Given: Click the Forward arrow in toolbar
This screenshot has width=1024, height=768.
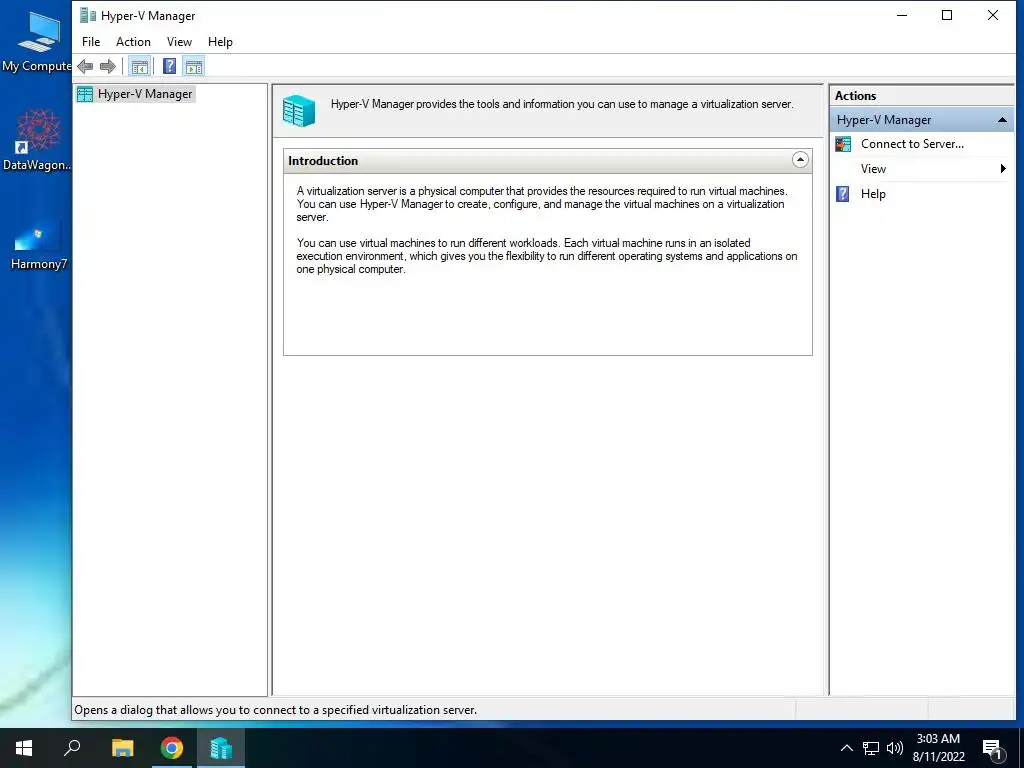Looking at the screenshot, I should coord(108,66).
